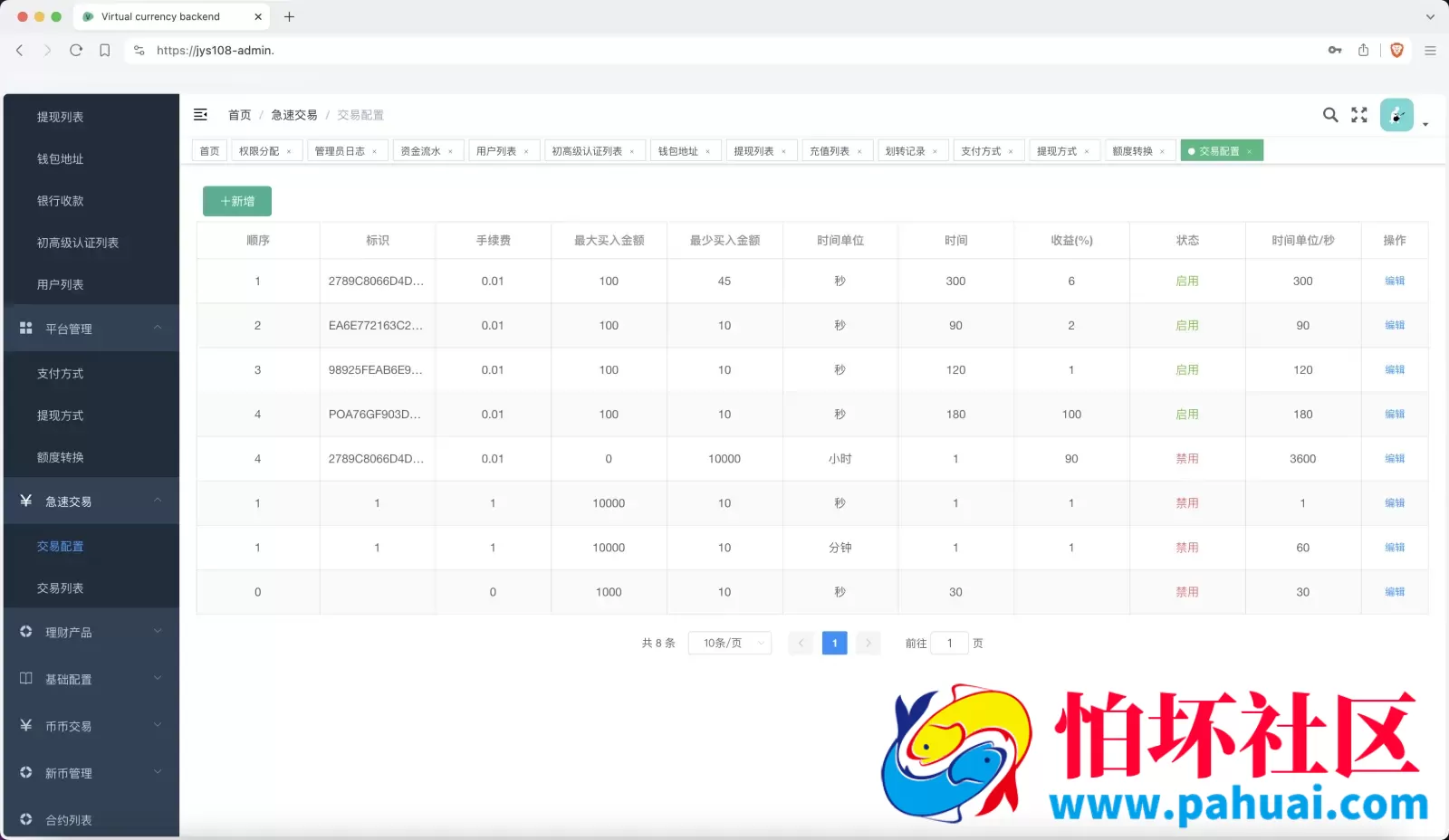Close the 资金流水 tag
The height and width of the screenshot is (840, 1449).
pyautogui.click(x=450, y=152)
